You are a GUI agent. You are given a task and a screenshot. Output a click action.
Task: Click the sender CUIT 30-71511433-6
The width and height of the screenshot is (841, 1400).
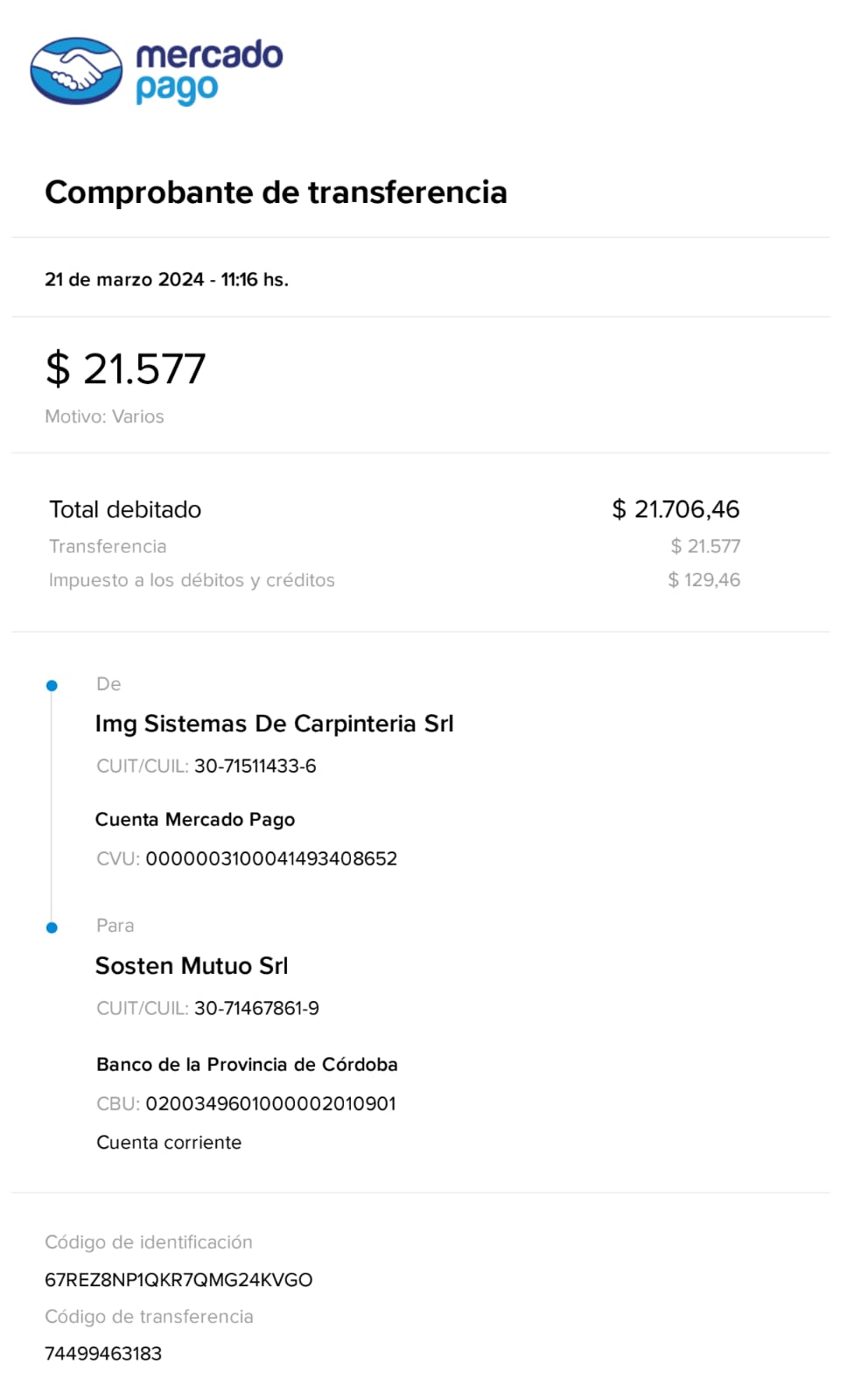point(255,766)
